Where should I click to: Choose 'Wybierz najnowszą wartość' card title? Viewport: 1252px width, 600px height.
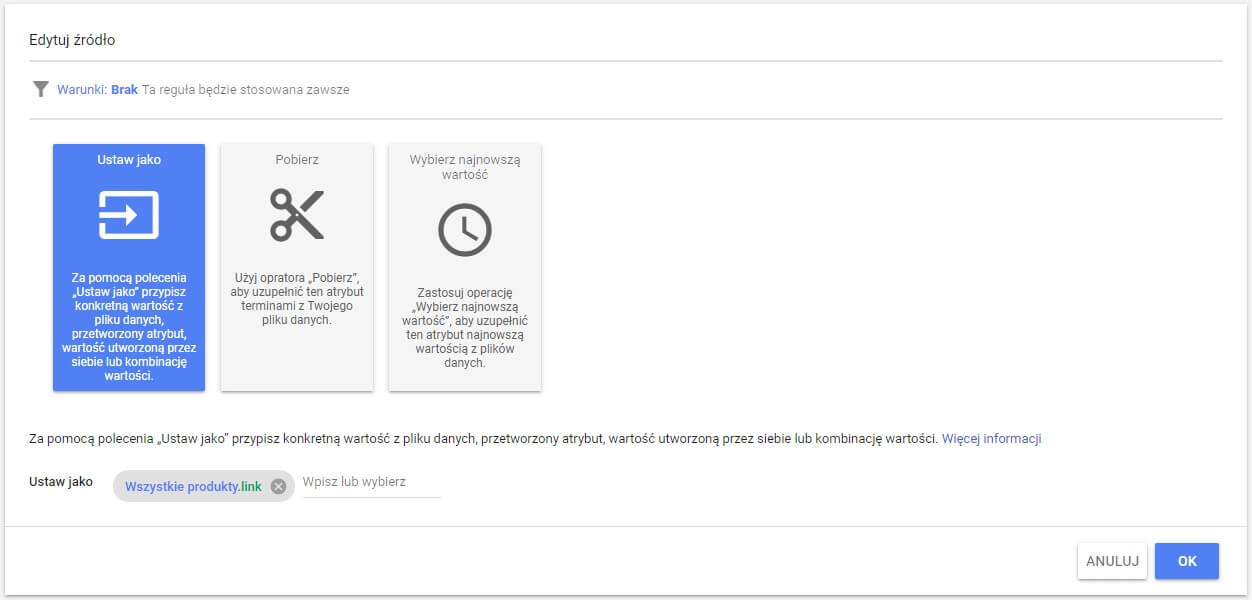[x=465, y=166]
